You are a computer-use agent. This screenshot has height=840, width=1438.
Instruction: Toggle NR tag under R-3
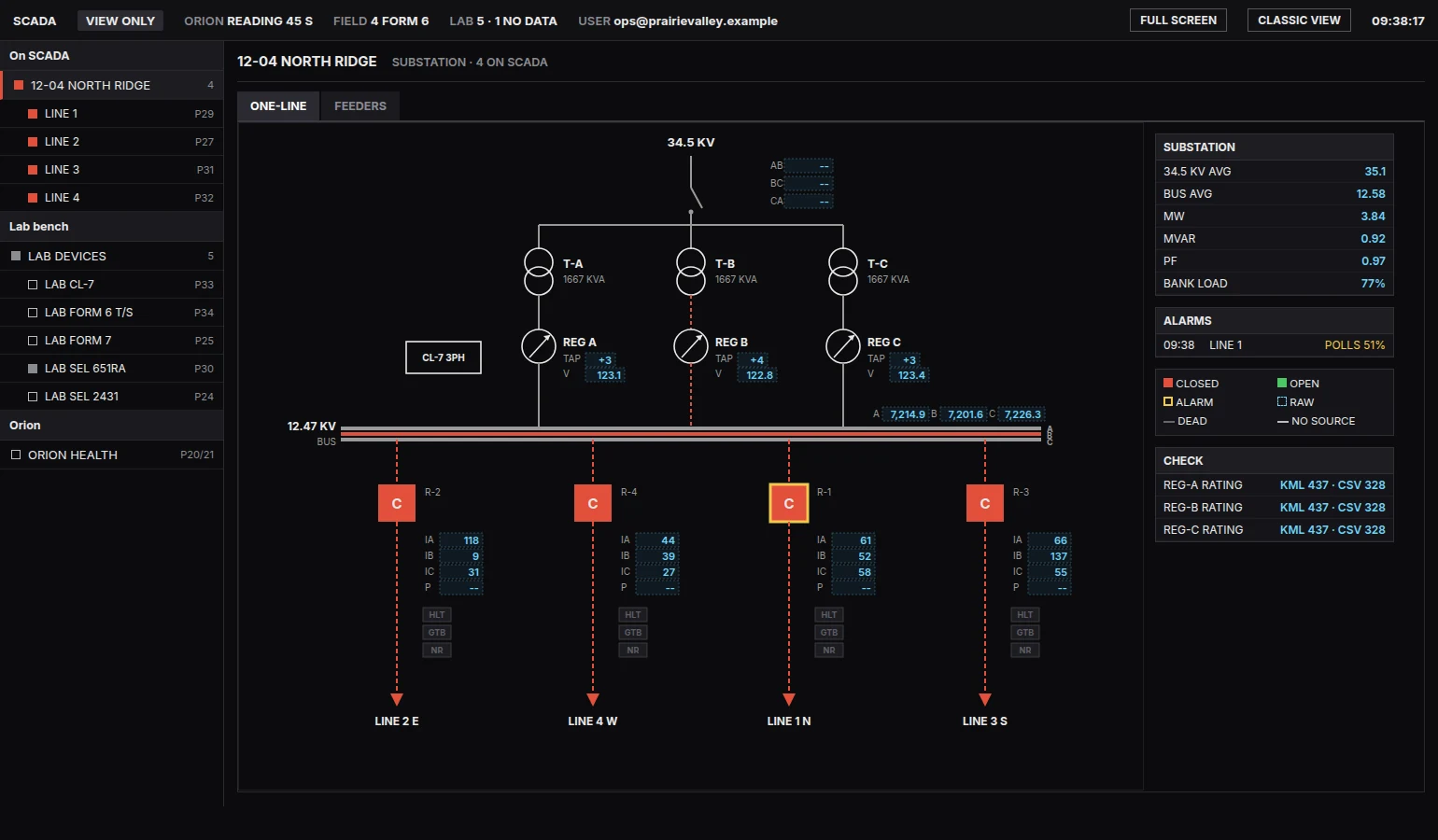click(1025, 651)
